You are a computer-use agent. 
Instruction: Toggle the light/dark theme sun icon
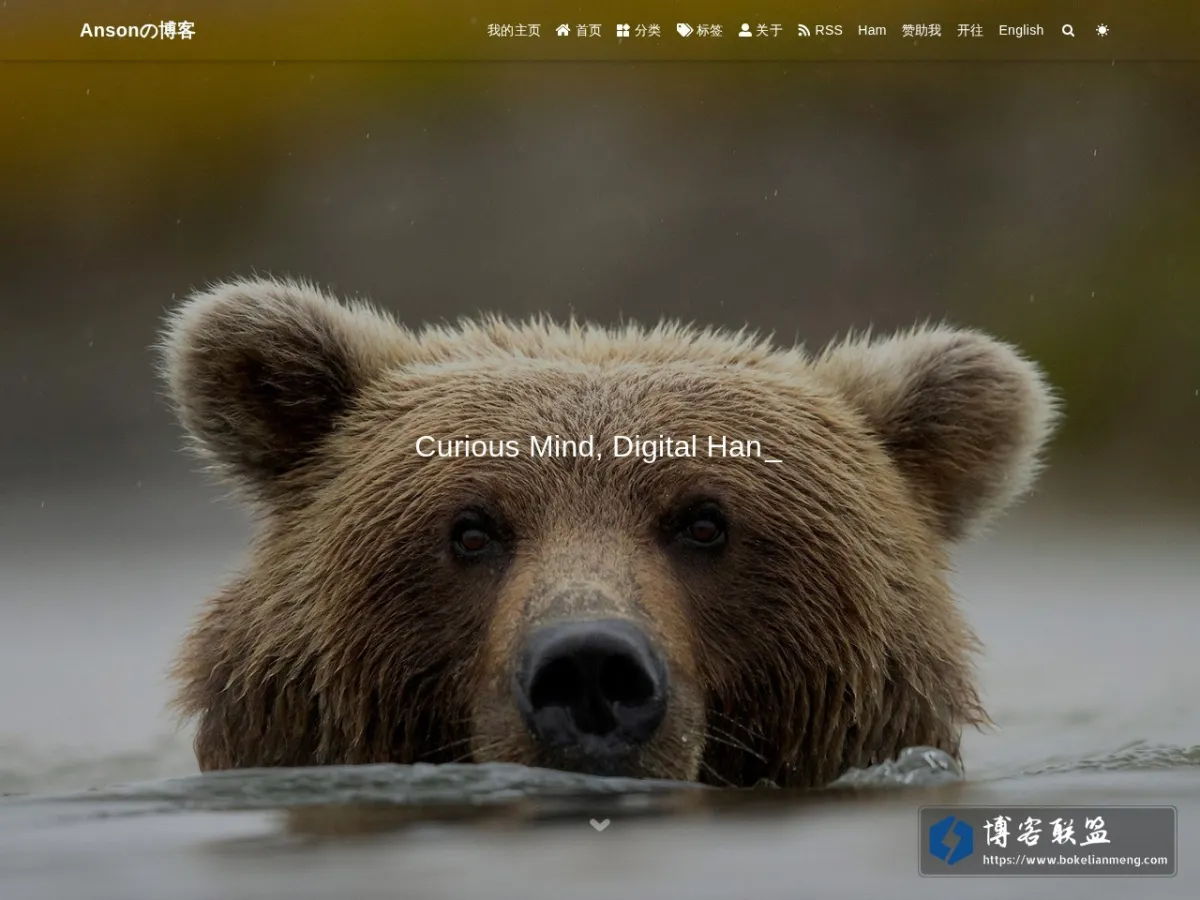tap(1102, 30)
